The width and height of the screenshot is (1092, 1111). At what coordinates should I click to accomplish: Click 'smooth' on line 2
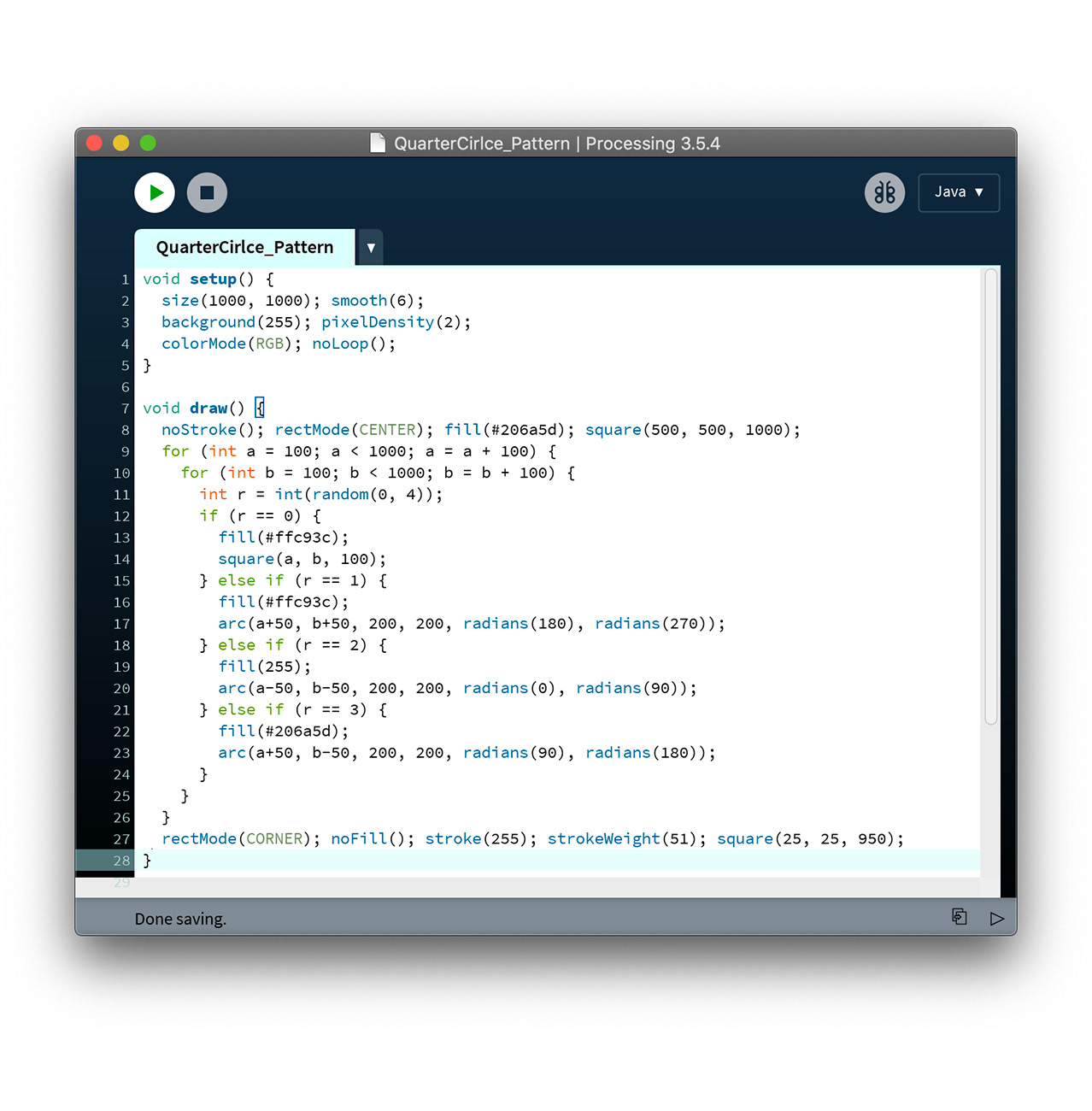pos(359,301)
